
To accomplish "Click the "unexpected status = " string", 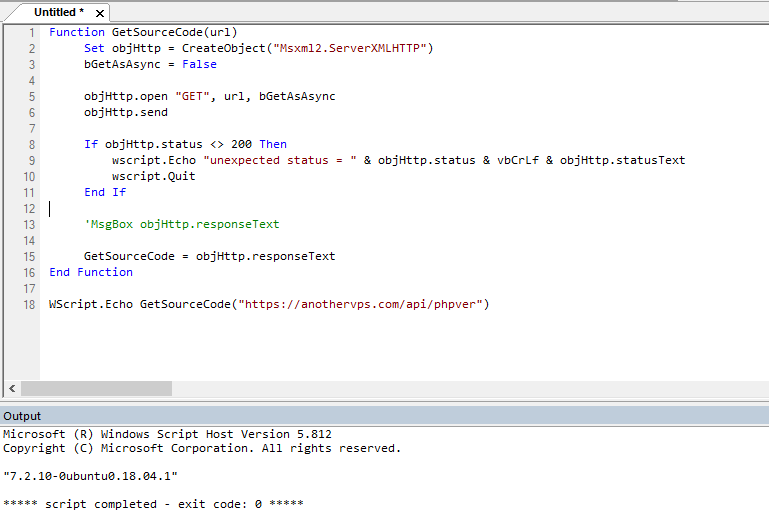I will pyautogui.click(x=280, y=160).
